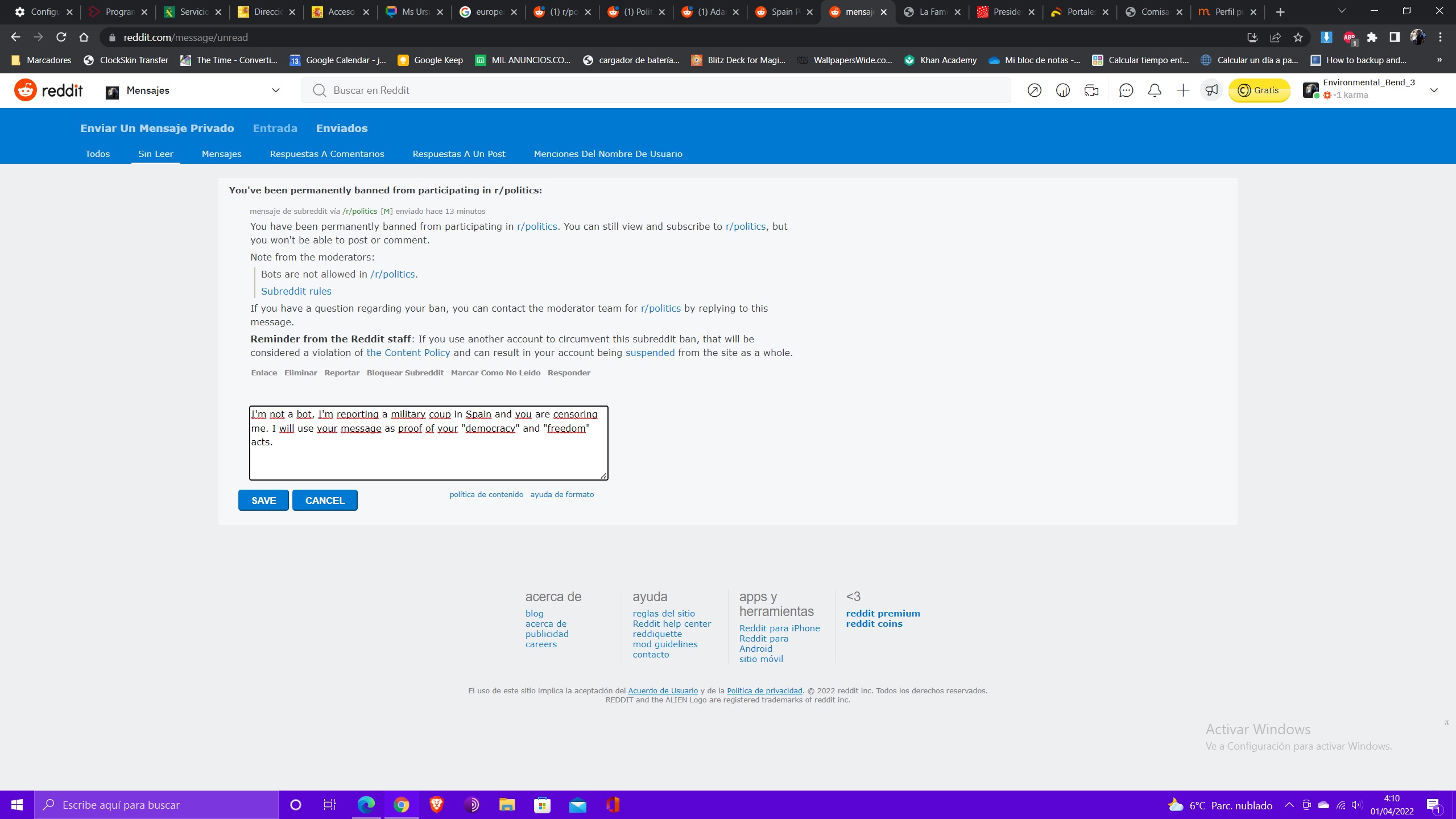Open Brave browser from taskbar
The width and height of the screenshot is (1456, 819).
437,805
